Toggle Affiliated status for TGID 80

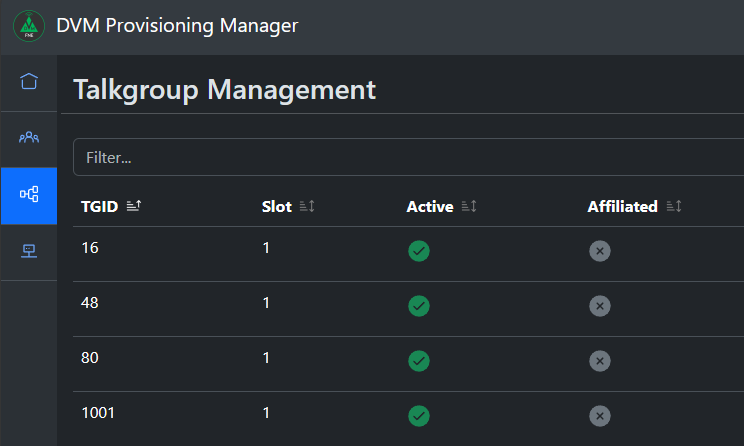[600, 361]
